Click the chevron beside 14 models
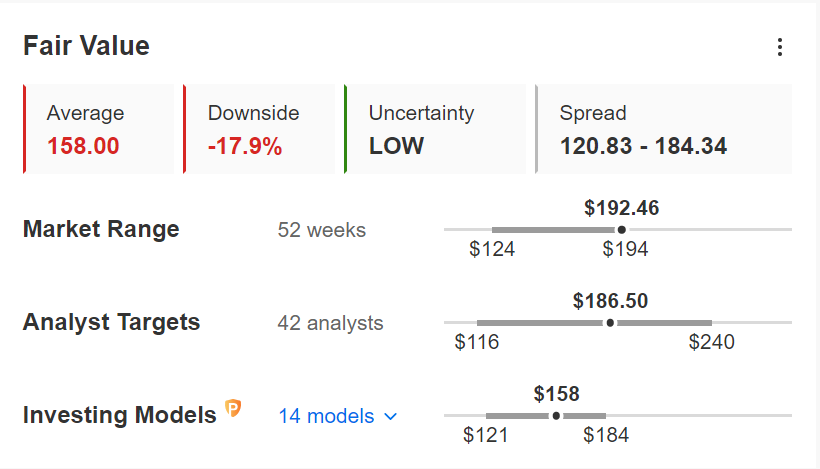This screenshot has height=469, width=820. [391, 417]
